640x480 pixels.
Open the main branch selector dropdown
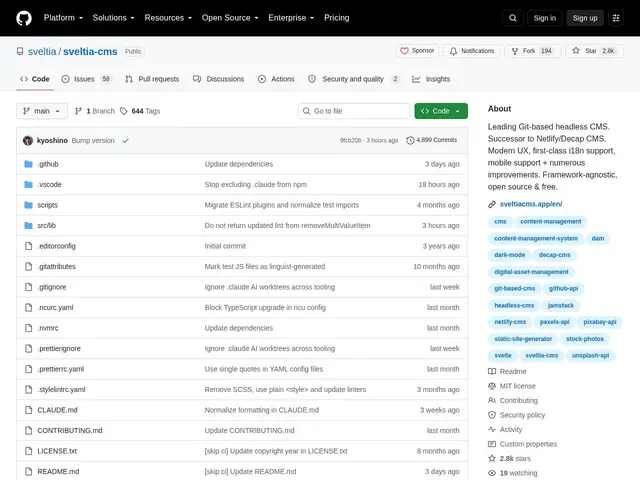click(x=42, y=111)
